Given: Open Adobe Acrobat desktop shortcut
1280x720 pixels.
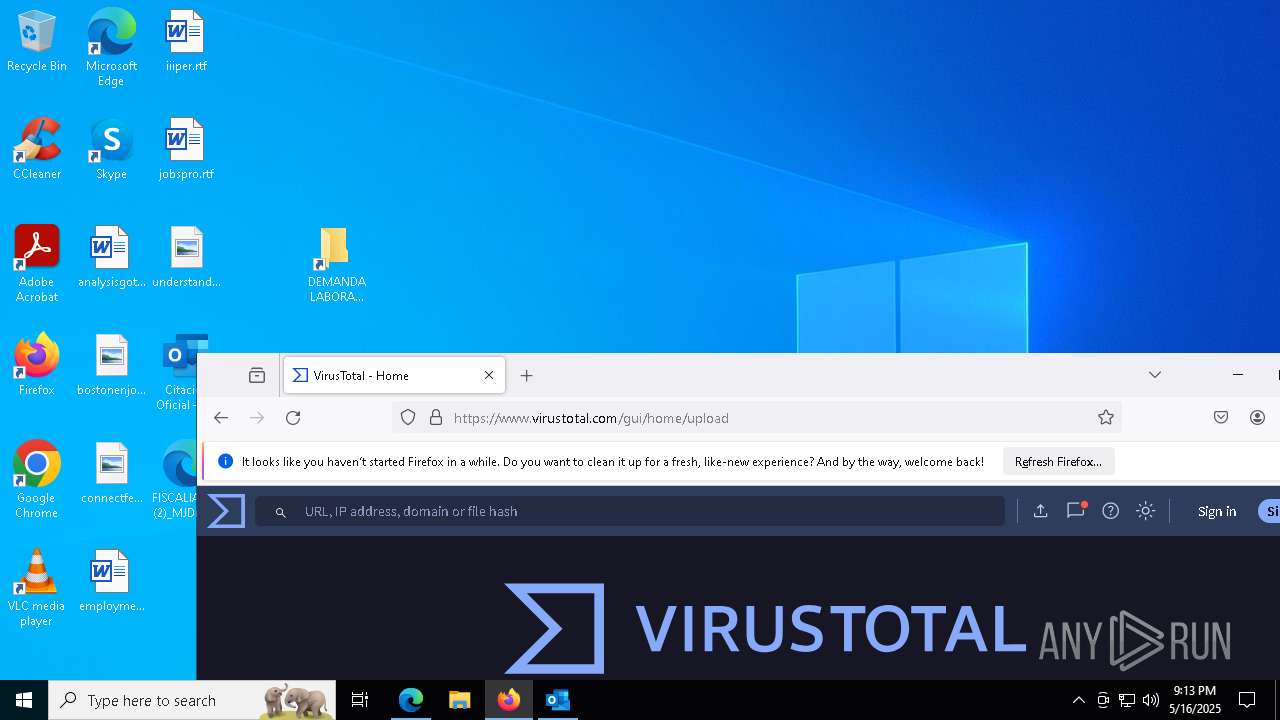Looking at the screenshot, I should [x=37, y=264].
